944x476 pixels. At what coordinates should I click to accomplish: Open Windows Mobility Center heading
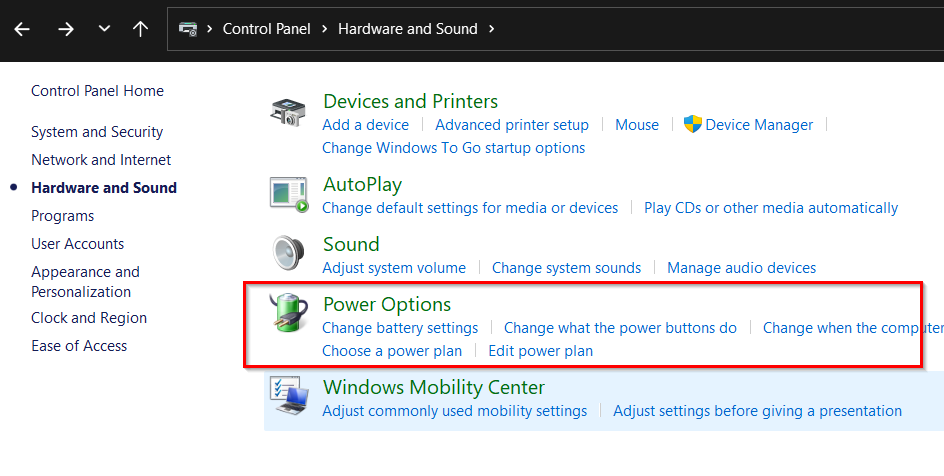click(434, 388)
